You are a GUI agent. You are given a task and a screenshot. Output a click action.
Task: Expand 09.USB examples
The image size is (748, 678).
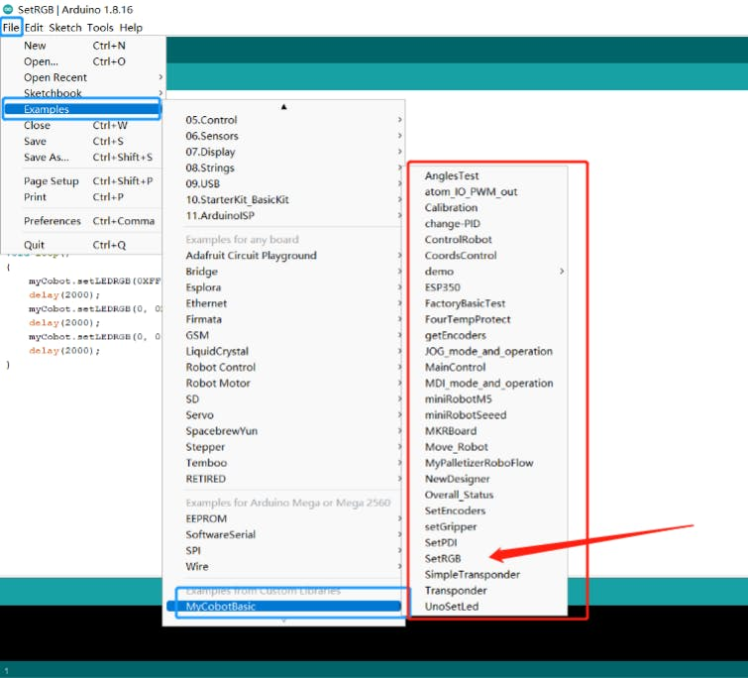[x=284, y=184]
